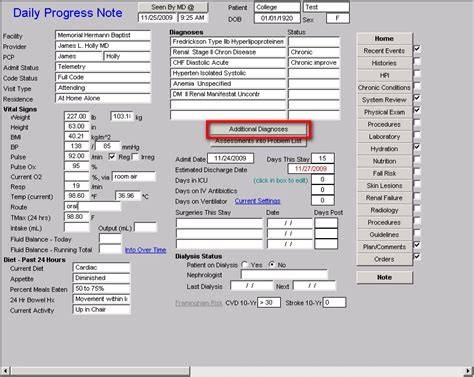The image size is (474, 377).
Task: Open the Guidelines section
Action: 384,235
